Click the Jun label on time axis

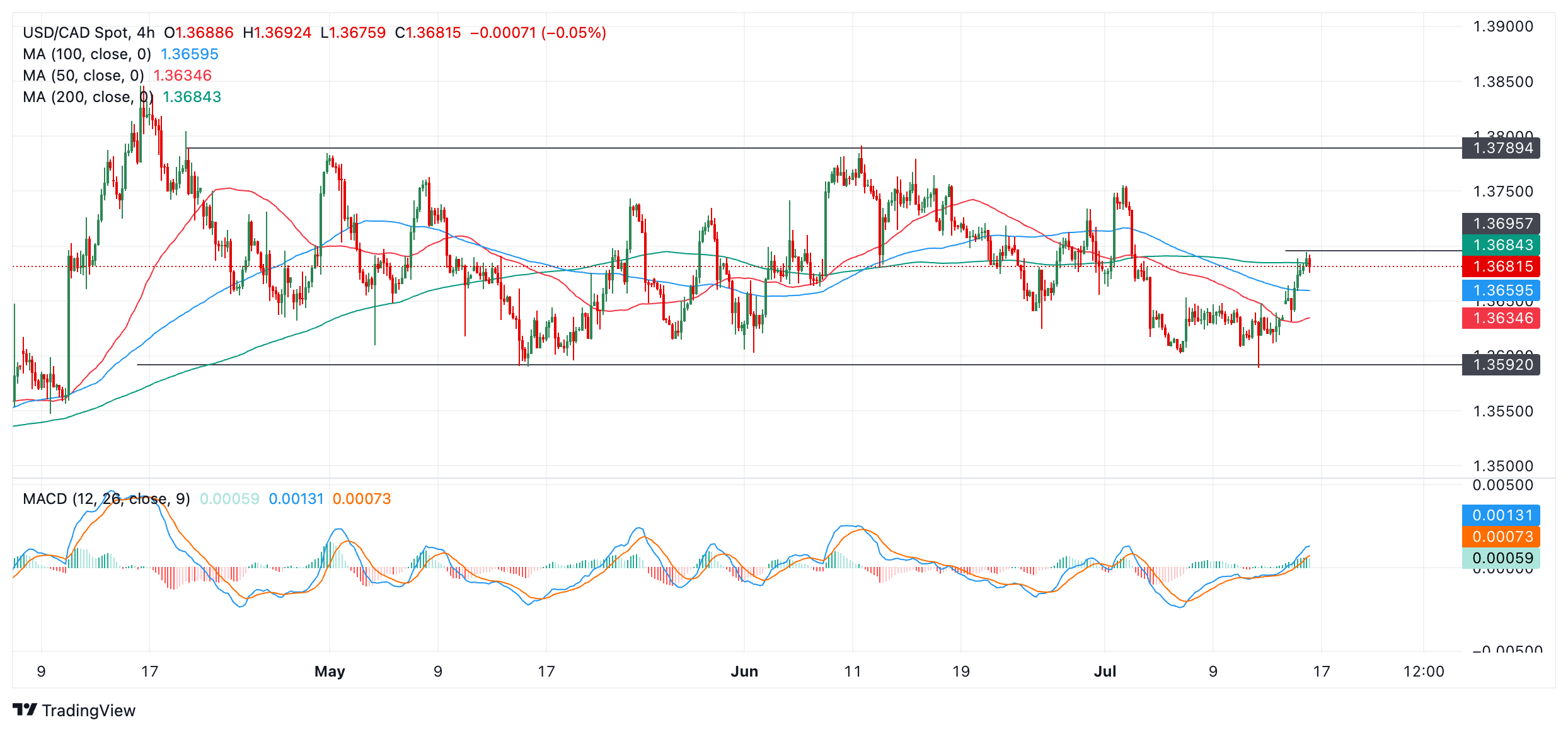click(744, 672)
